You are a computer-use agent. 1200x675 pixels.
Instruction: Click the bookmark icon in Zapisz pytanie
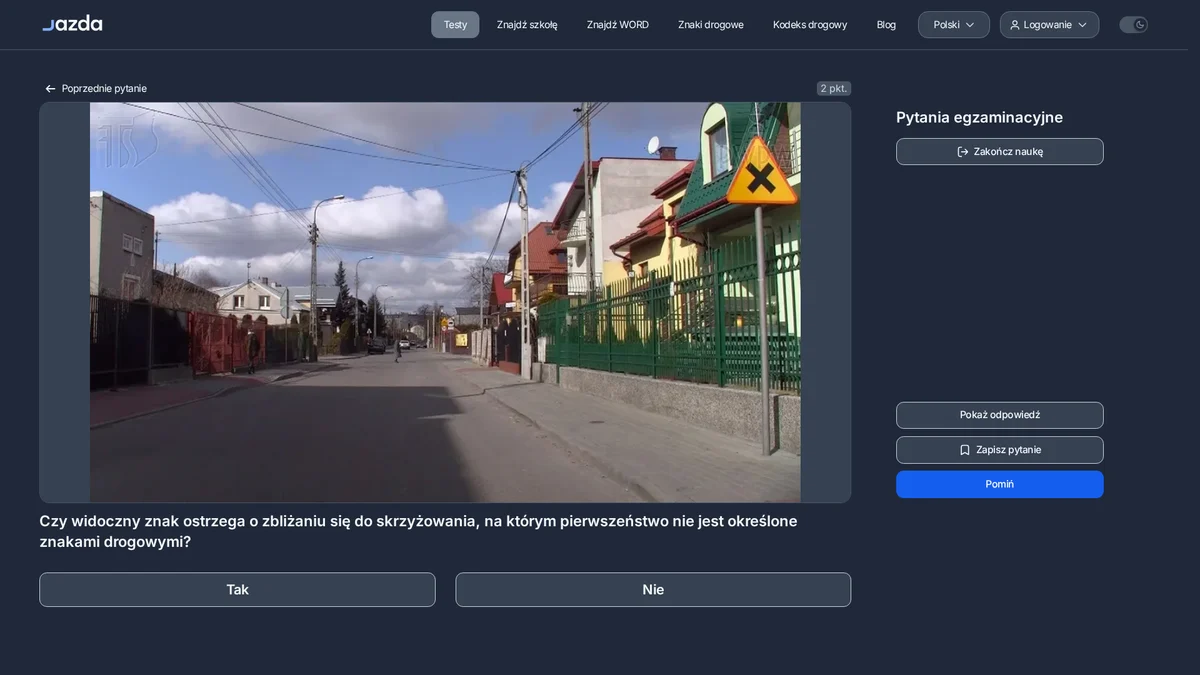[x=965, y=450]
